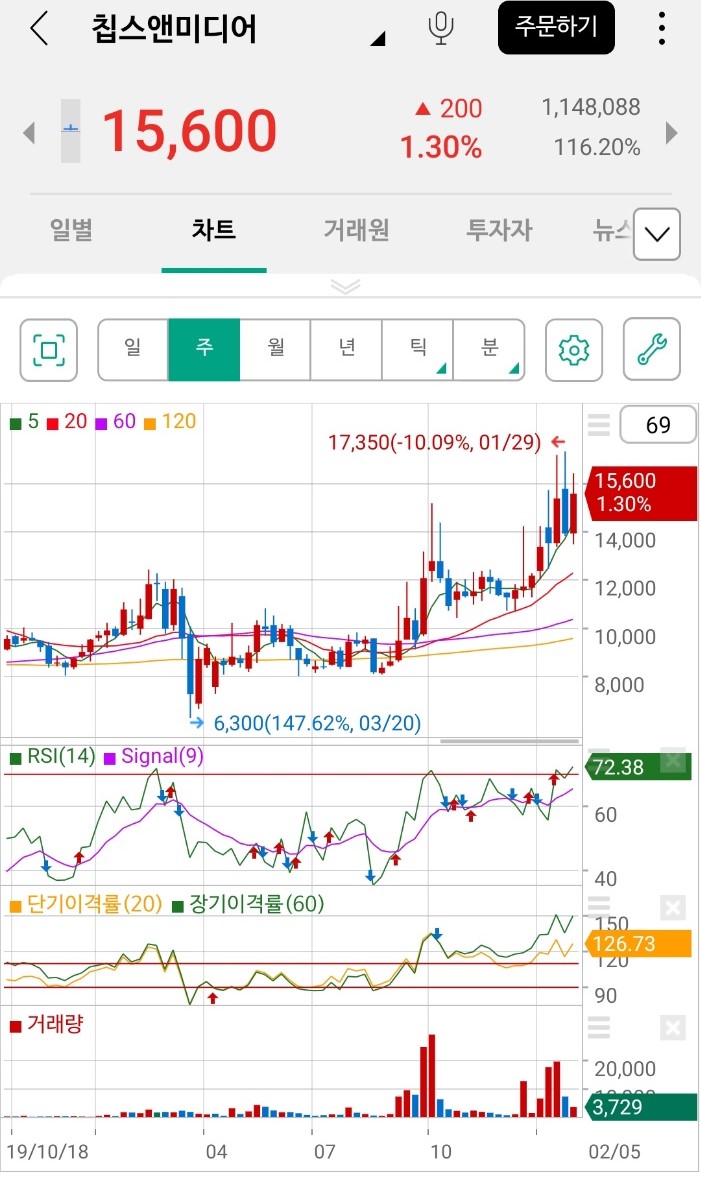Go to previous stock with left triangle
701x1179 pixels.
coord(29,133)
